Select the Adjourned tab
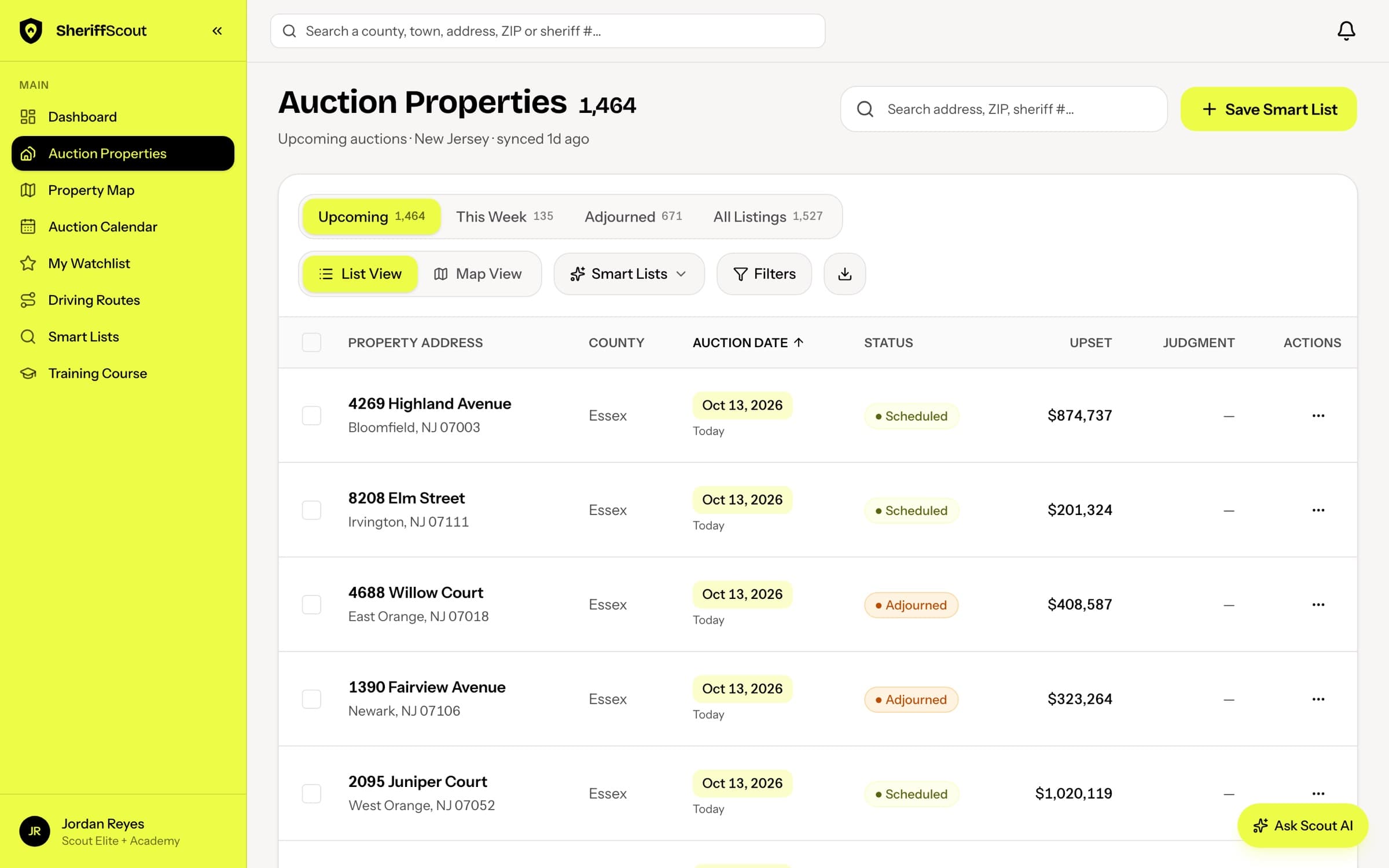 pos(633,216)
